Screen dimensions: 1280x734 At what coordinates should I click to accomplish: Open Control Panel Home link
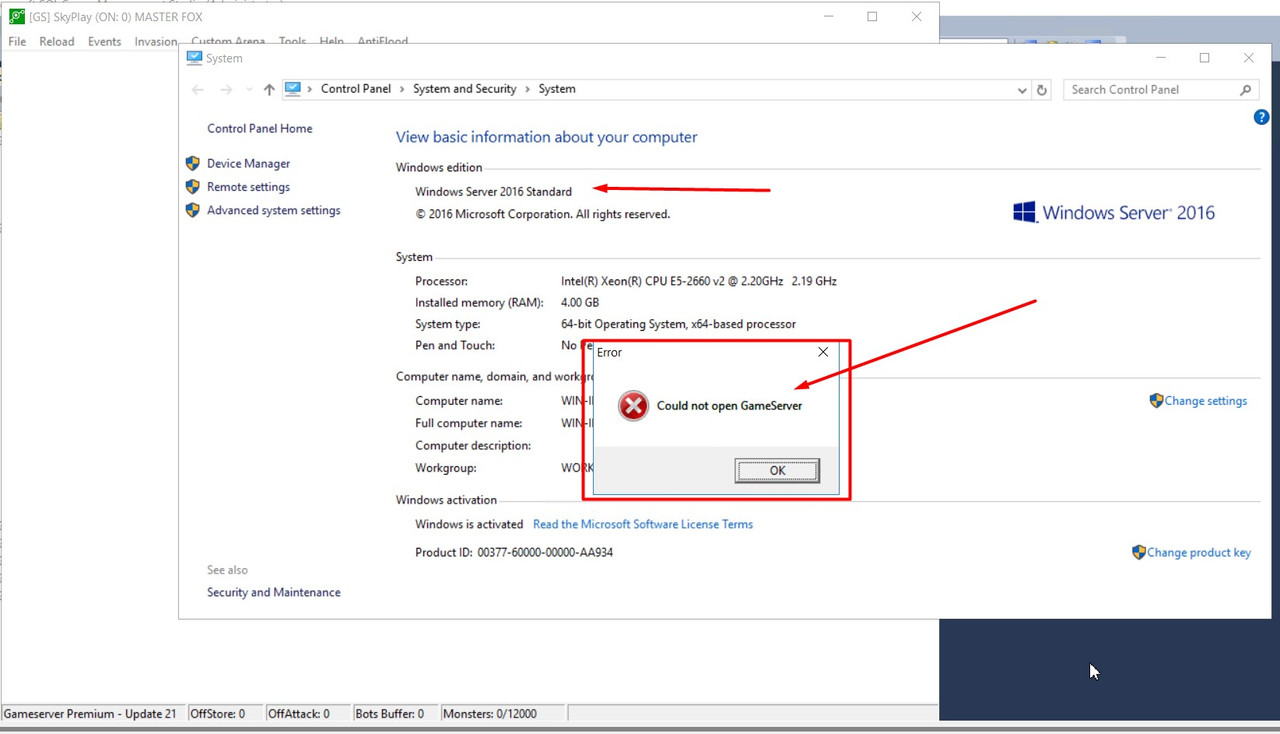tap(260, 129)
